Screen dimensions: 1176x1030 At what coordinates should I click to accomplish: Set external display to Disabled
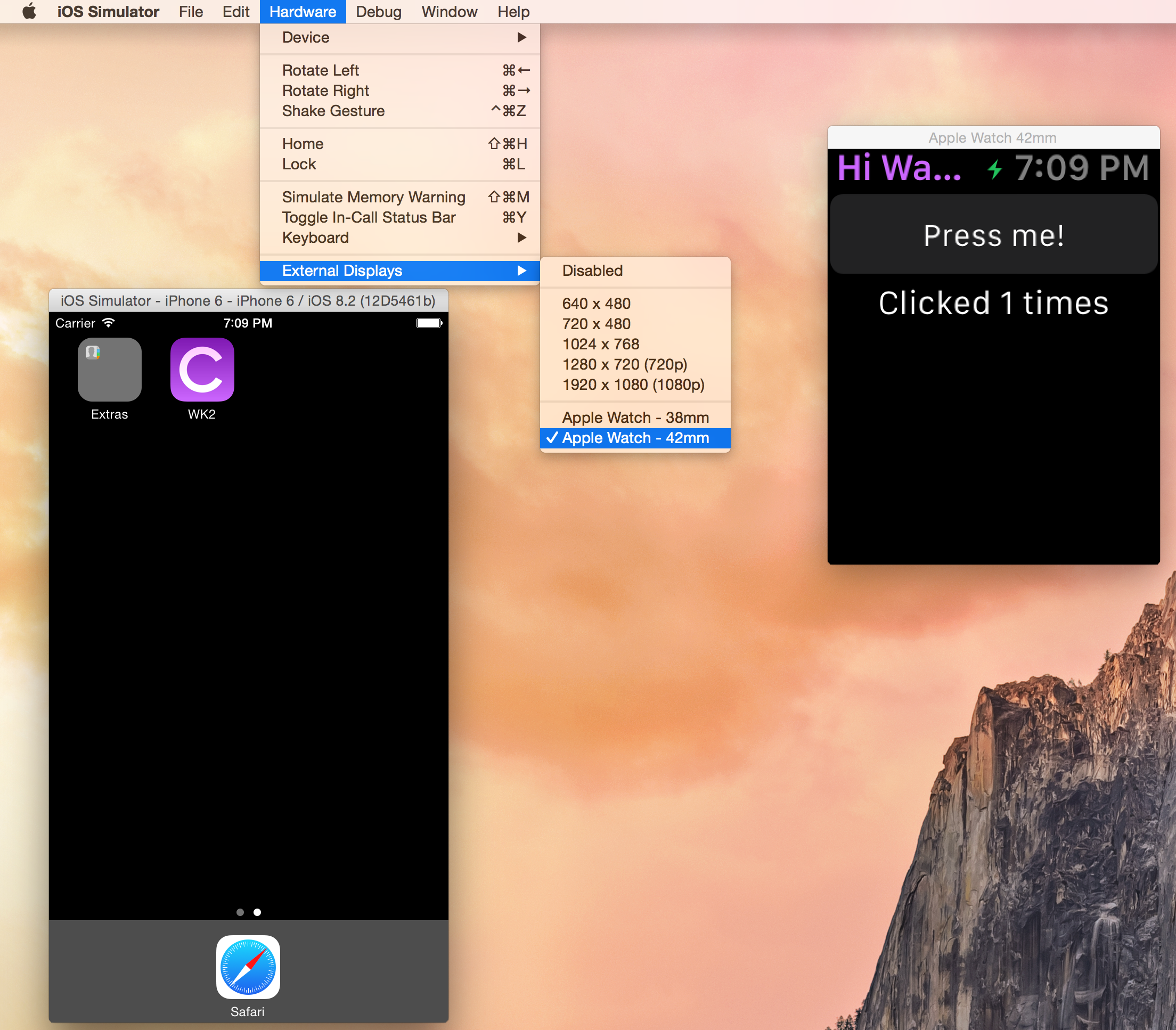[592, 271]
